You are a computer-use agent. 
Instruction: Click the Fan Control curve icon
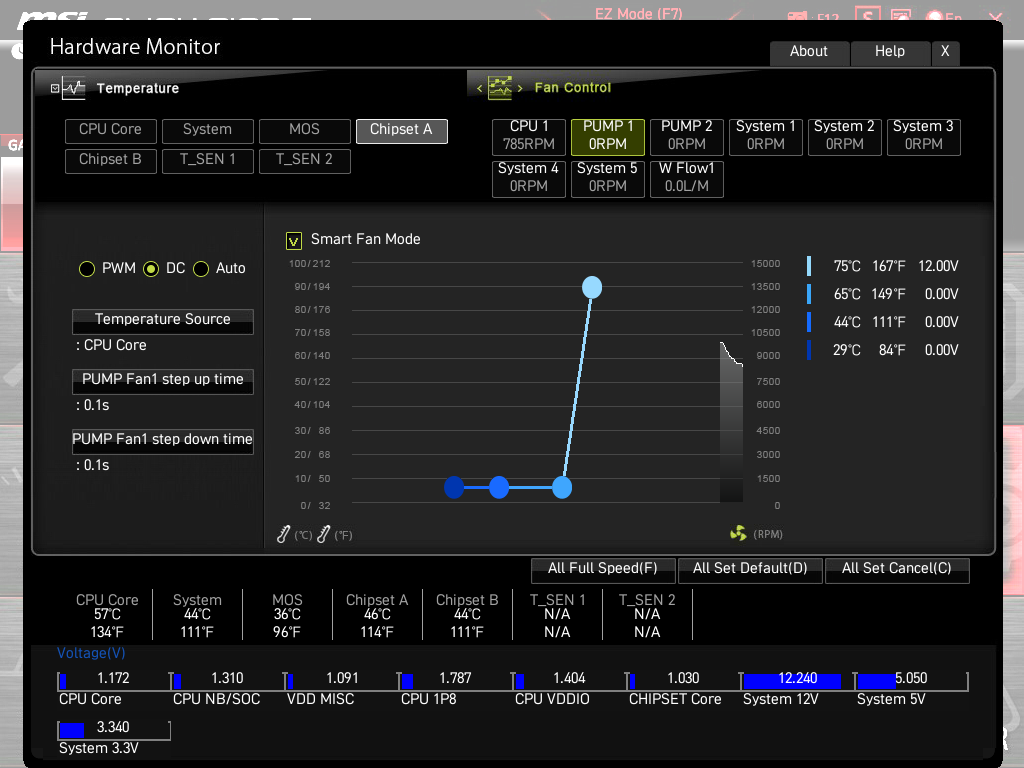pyautogui.click(x=500, y=88)
